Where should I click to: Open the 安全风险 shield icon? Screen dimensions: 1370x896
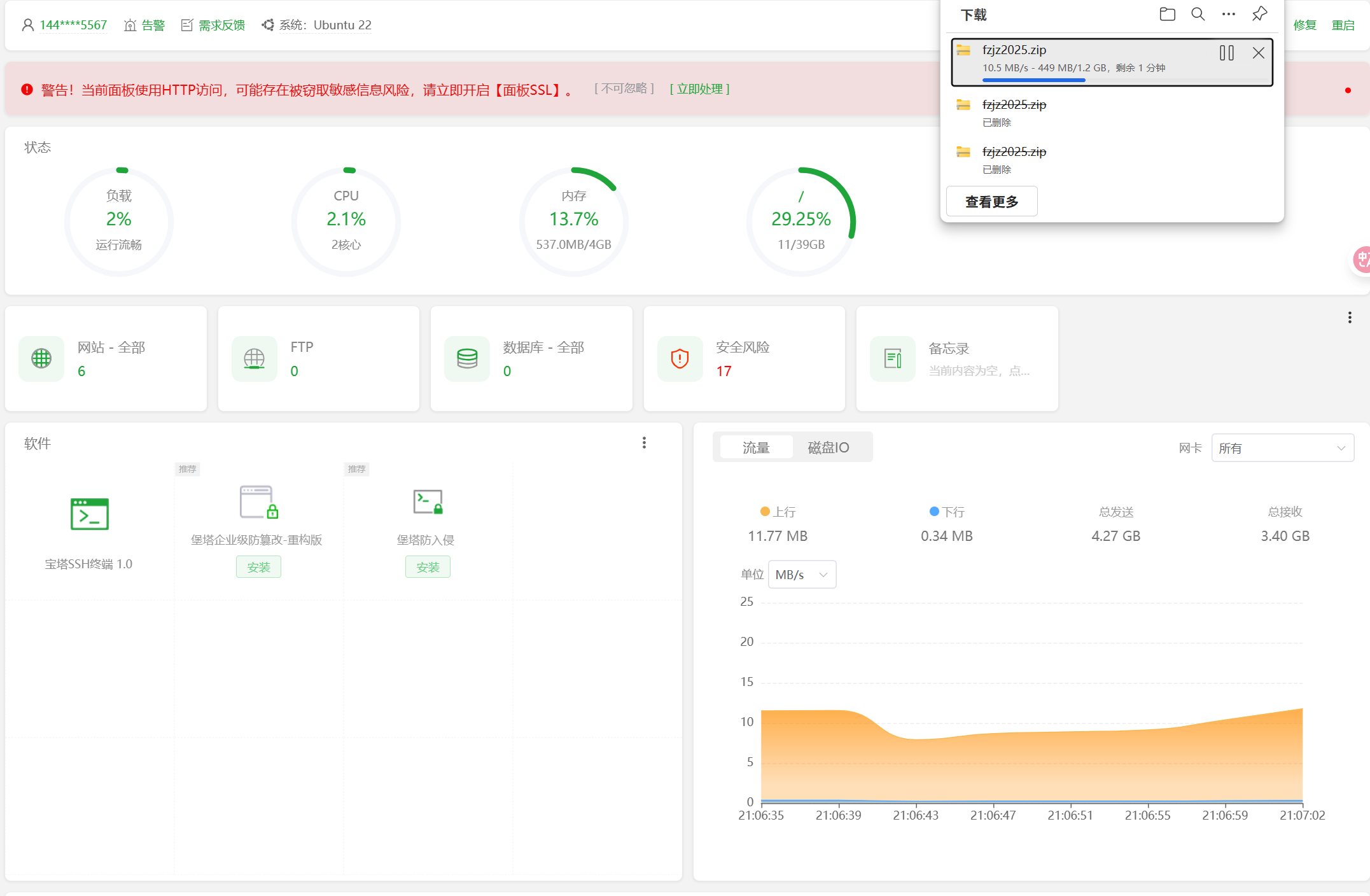point(680,359)
